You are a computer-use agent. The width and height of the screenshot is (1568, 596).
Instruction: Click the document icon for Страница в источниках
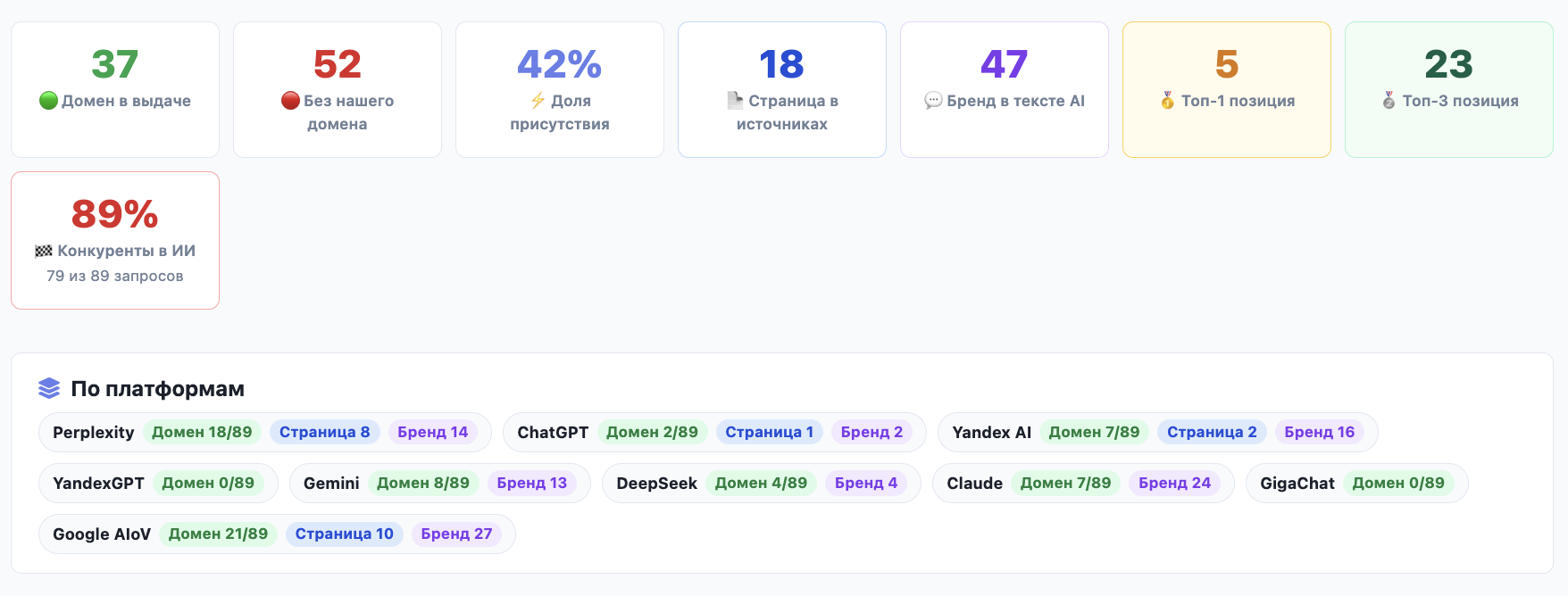tap(735, 101)
